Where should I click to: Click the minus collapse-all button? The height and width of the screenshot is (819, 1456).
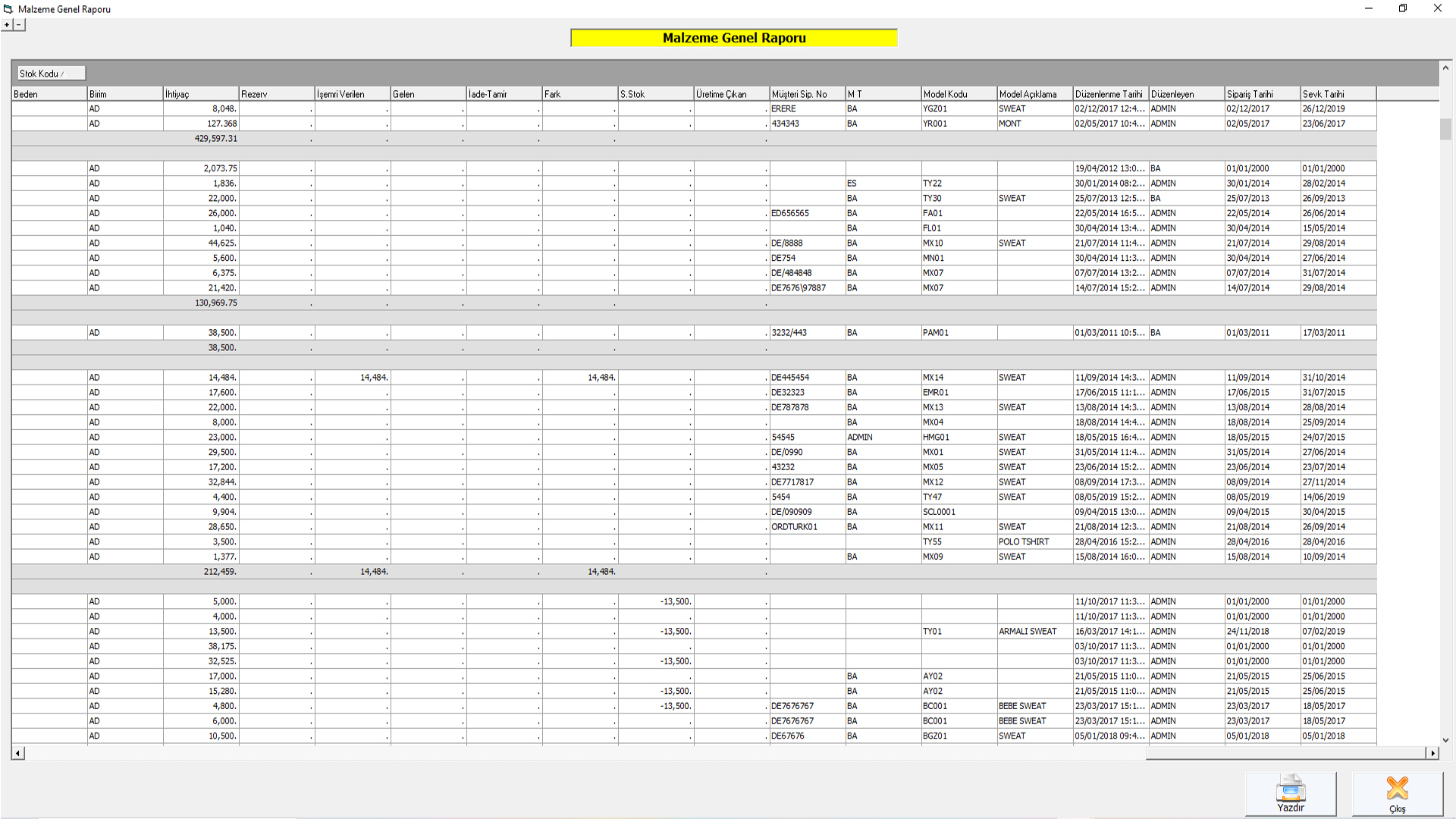click(19, 24)
